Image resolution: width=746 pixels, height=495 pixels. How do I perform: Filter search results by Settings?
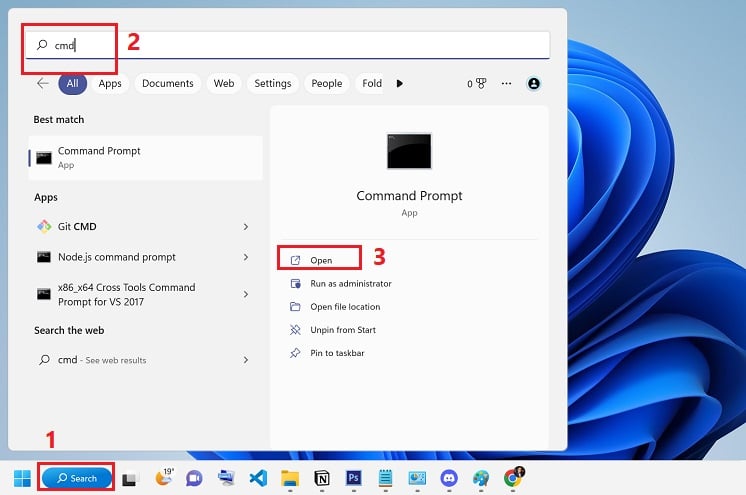(272, 84)
